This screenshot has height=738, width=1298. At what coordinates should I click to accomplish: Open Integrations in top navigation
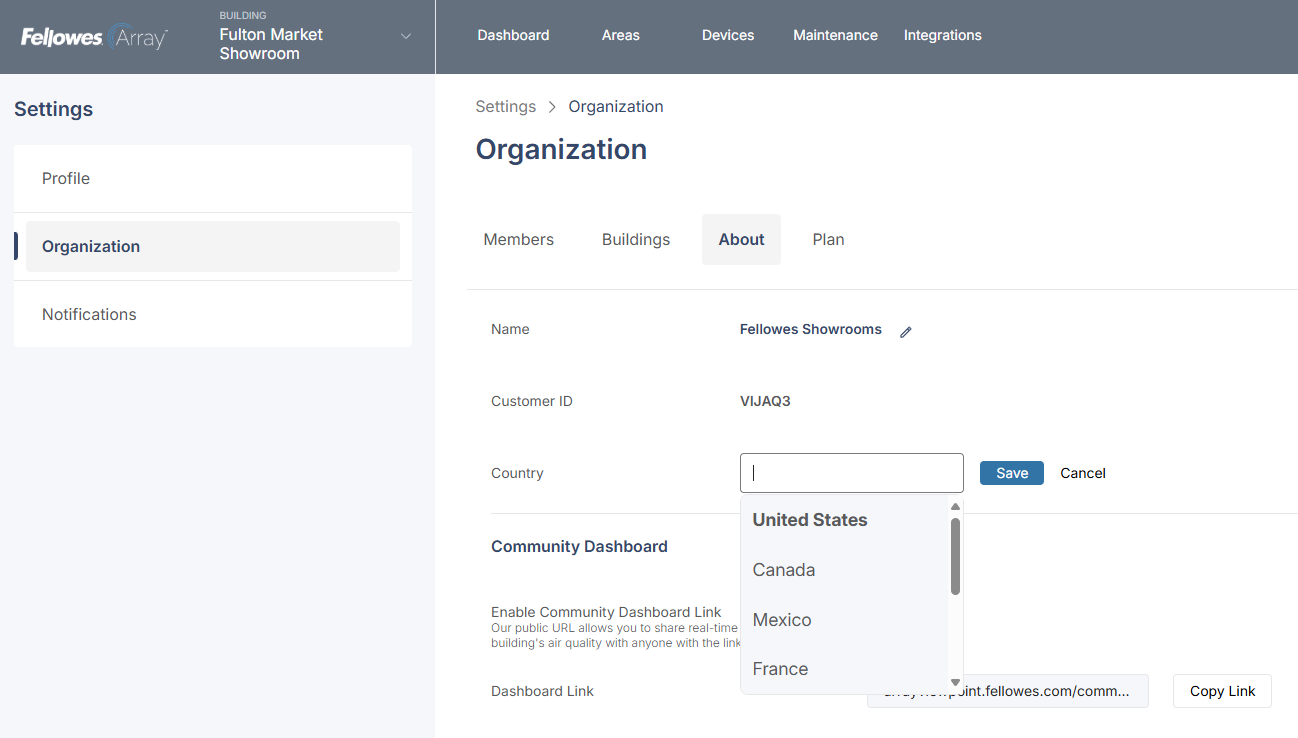tap(943, 35)
